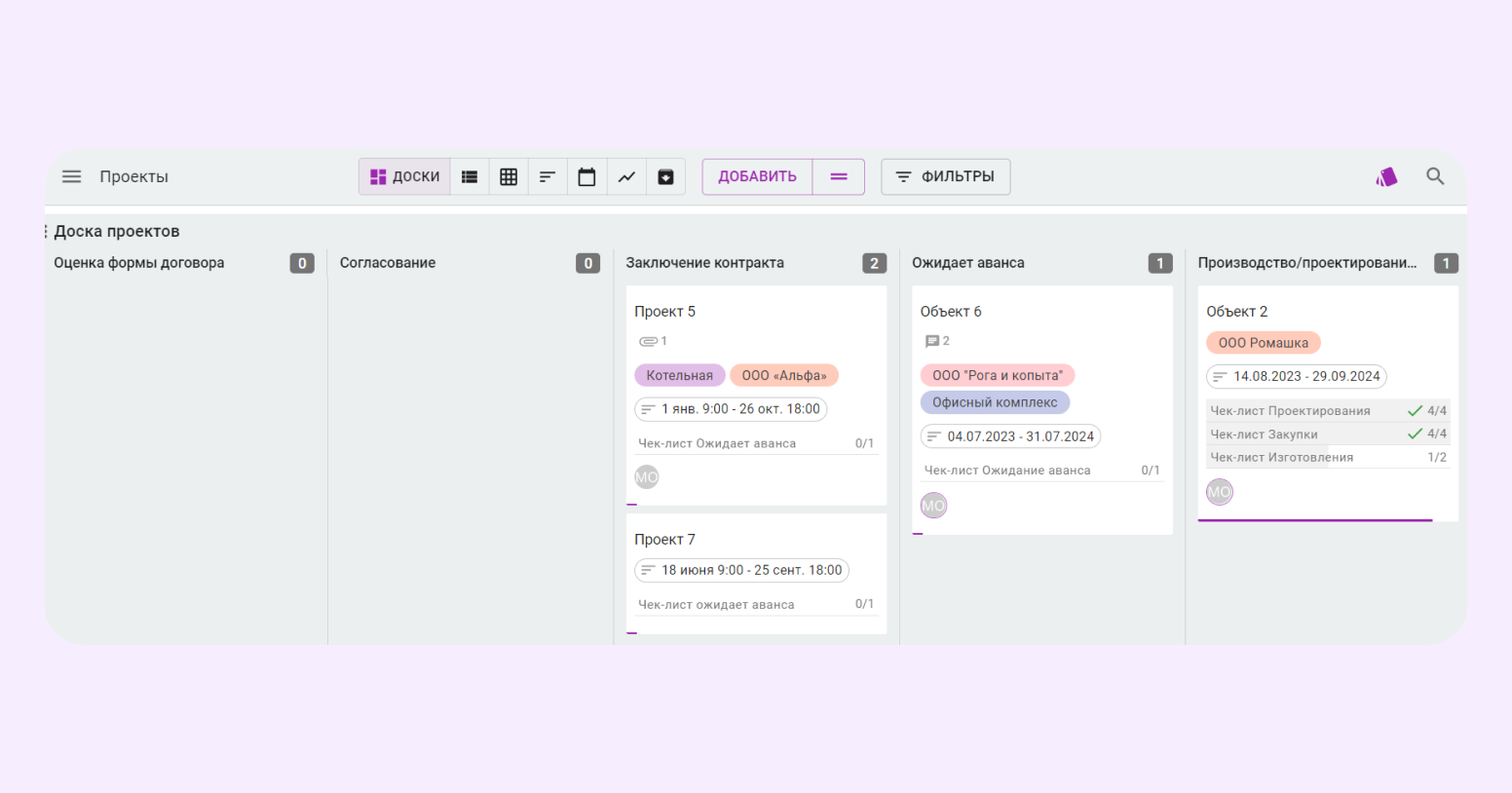Open the hamburger main menu
This screenshot has height=793, width=1512.
71,176
